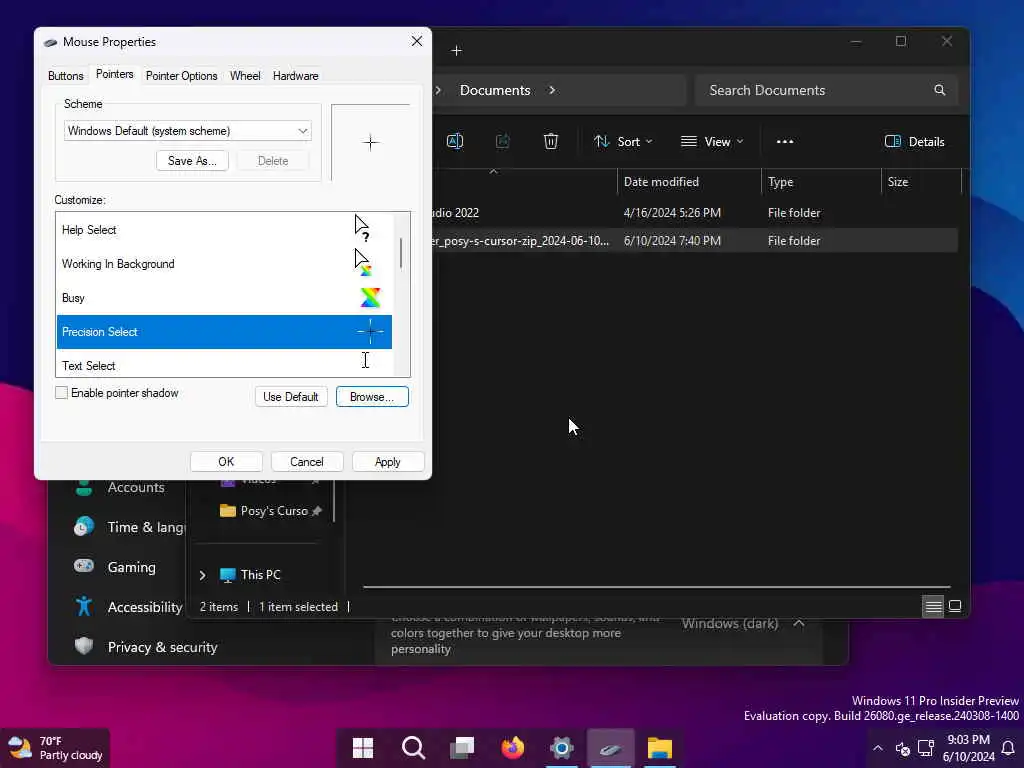Click the network icon in system tray
Image resolution: width=1024 pixels, height=768 pixels.
click(x=926, y=748)
